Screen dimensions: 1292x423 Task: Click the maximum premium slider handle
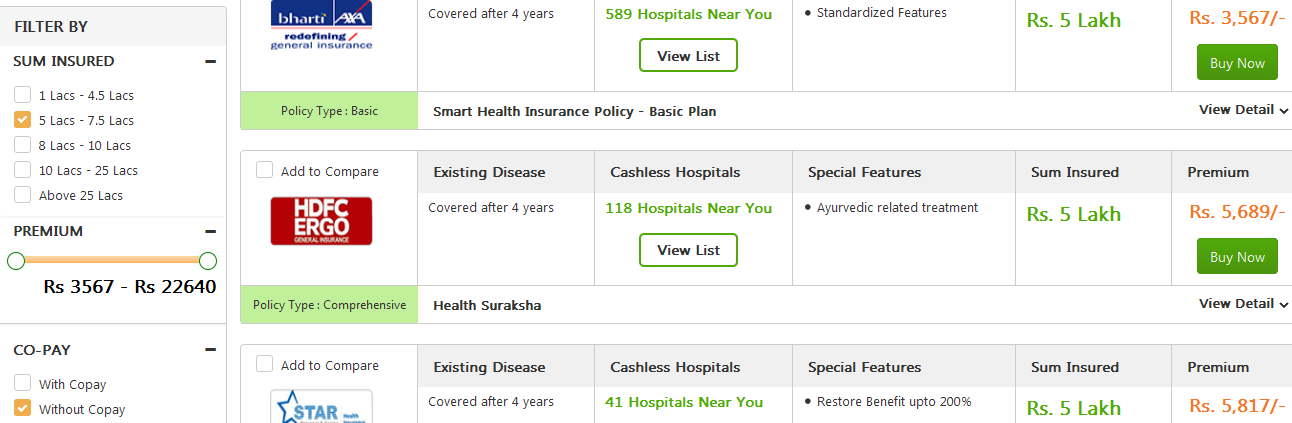[208, 261]
